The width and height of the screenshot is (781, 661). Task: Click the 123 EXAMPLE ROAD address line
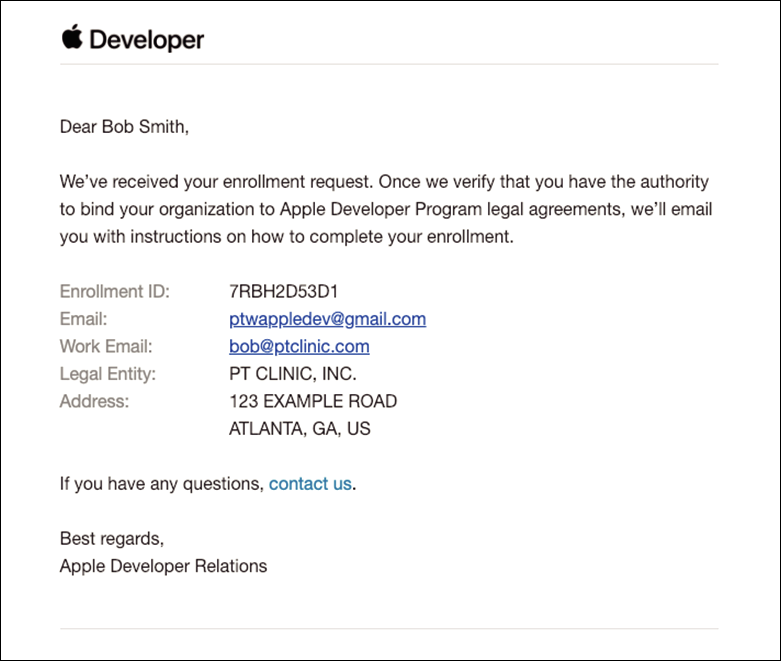point(313,401)
